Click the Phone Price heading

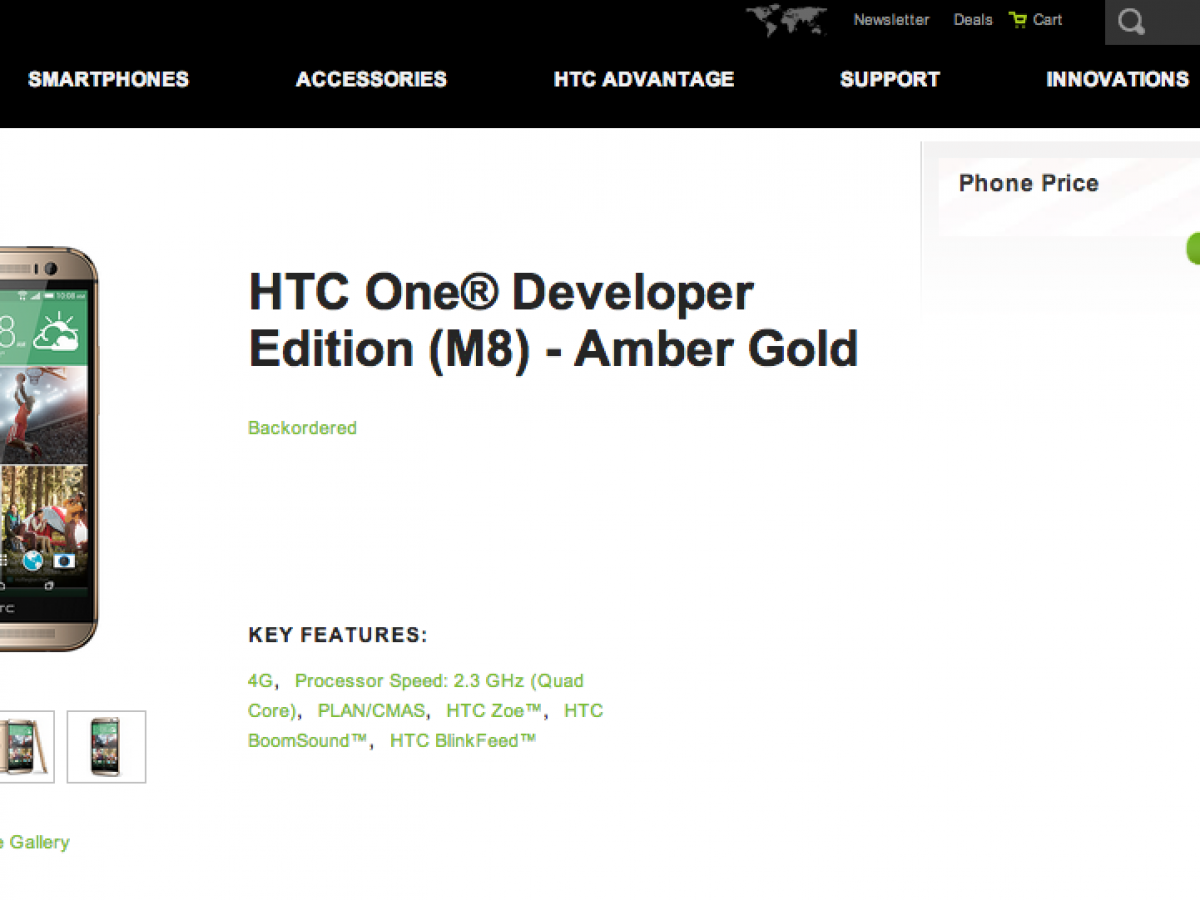1028,183
